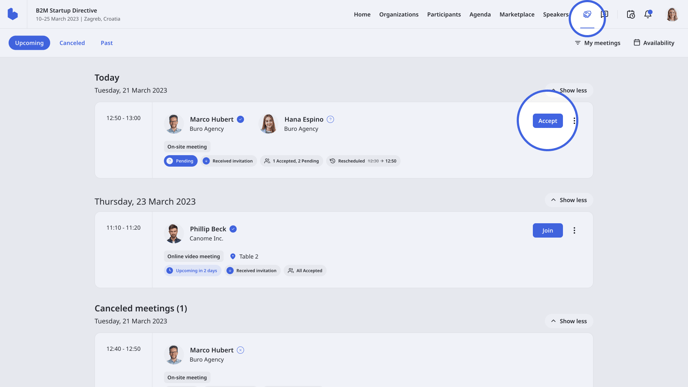Open more options for Marco Hubert meeting

pyautogui.click(x=574, y=121)
